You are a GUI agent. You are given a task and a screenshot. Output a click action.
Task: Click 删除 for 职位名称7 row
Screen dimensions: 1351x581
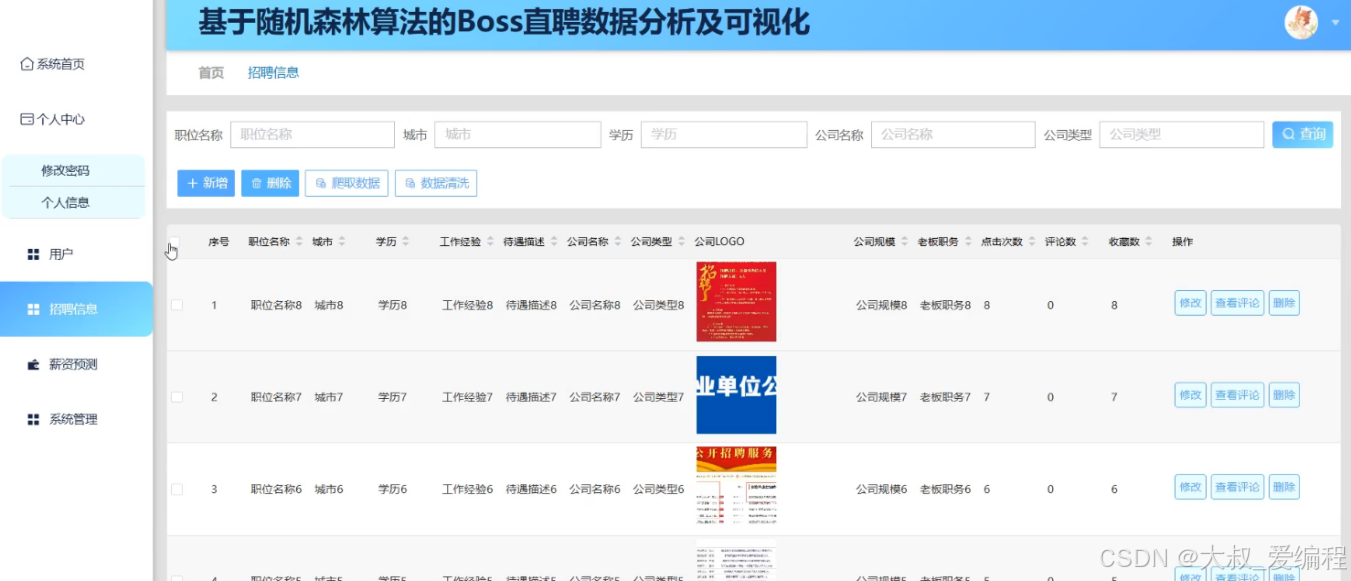(x=1284, y=395)
